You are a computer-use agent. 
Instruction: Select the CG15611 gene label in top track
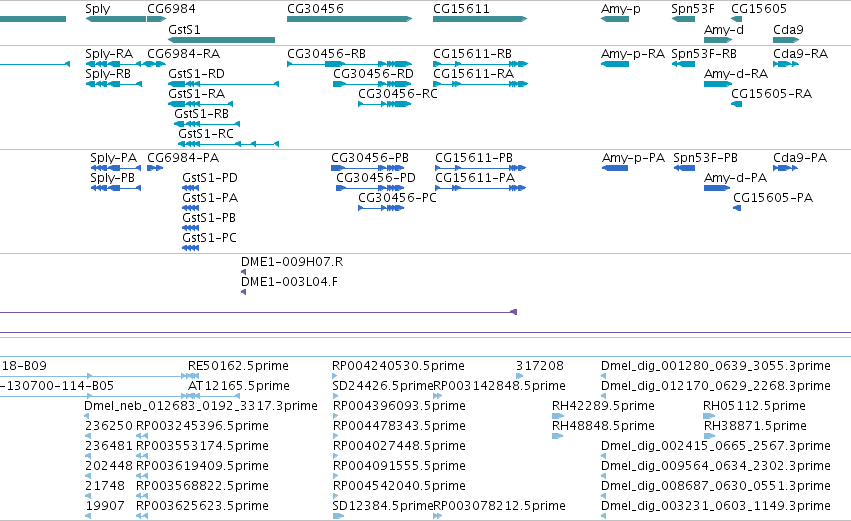(x=461, y=9)
